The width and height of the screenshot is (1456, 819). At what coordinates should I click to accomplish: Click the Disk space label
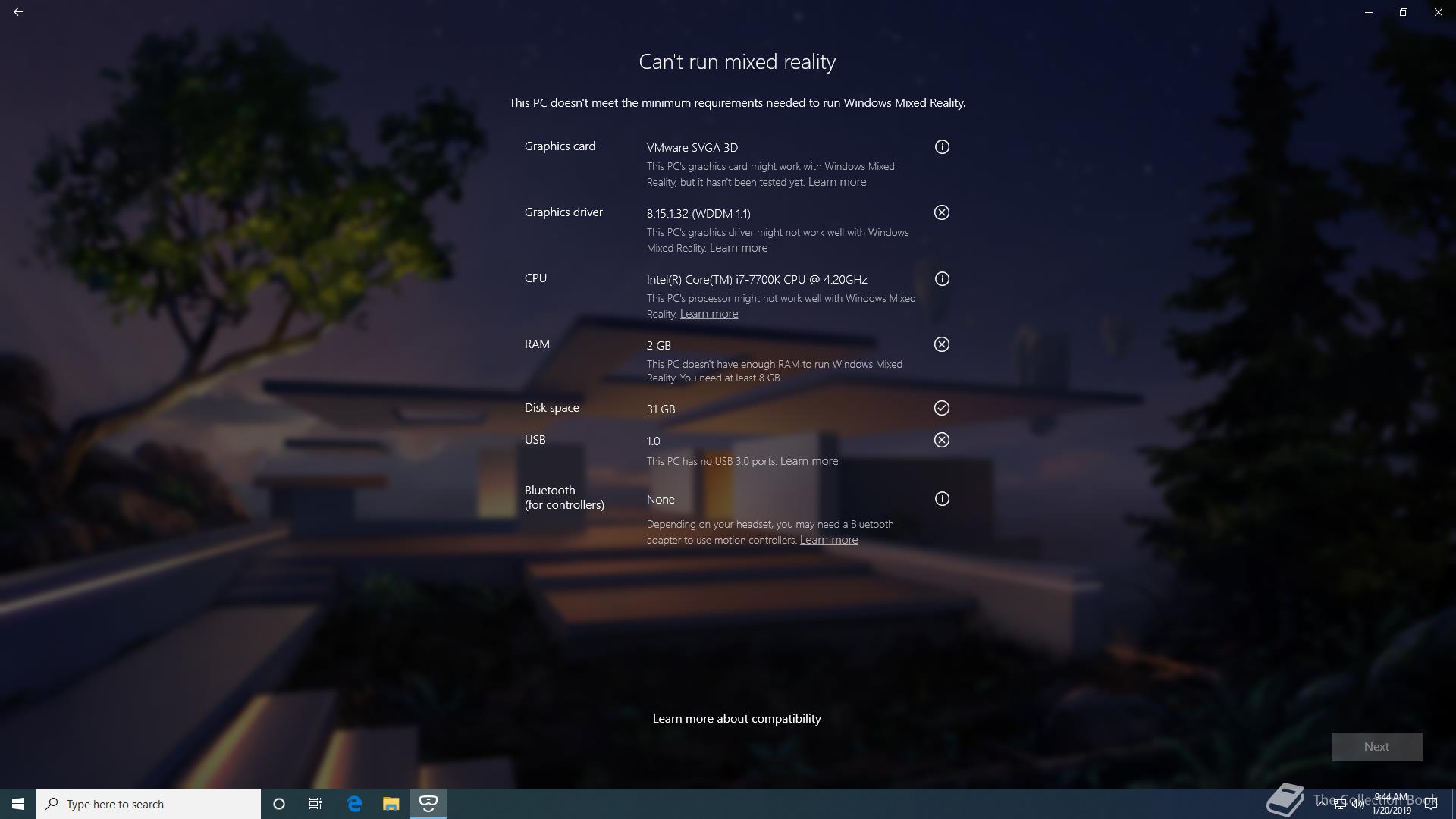pyautogui.click(x=551, y=408)
